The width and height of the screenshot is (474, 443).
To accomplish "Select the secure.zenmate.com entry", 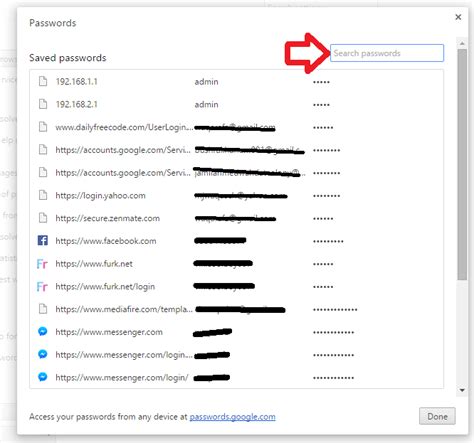I will click(236, 218).
